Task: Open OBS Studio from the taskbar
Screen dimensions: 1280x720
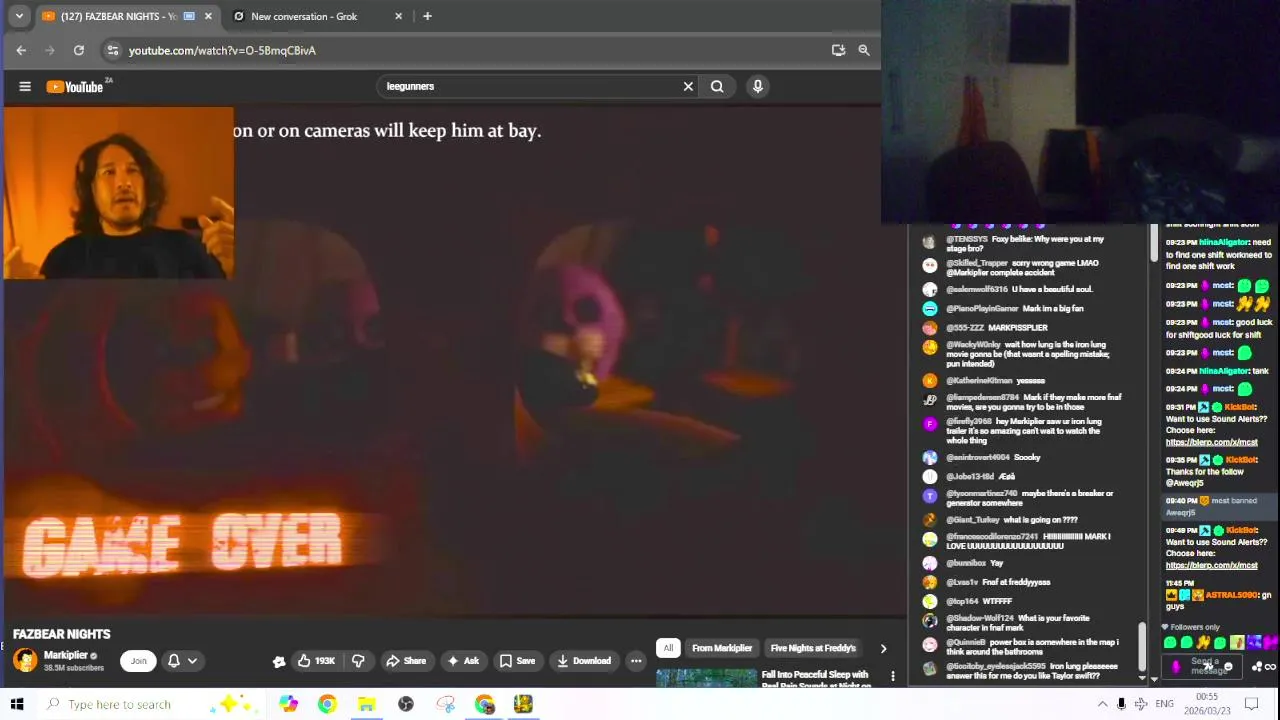Action: tap(406, 704)
